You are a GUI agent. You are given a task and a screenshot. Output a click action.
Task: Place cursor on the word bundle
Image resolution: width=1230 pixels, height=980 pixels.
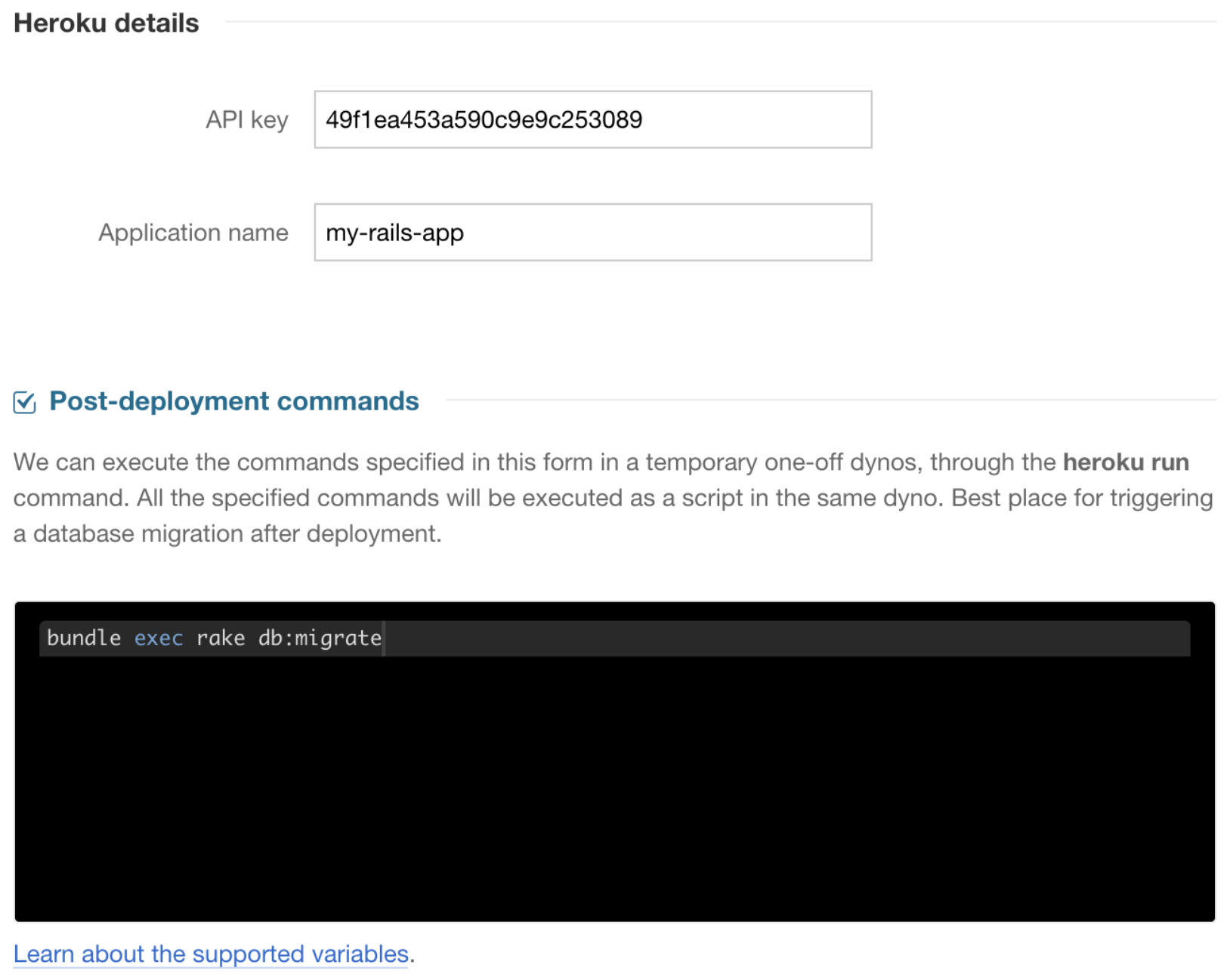83,638
